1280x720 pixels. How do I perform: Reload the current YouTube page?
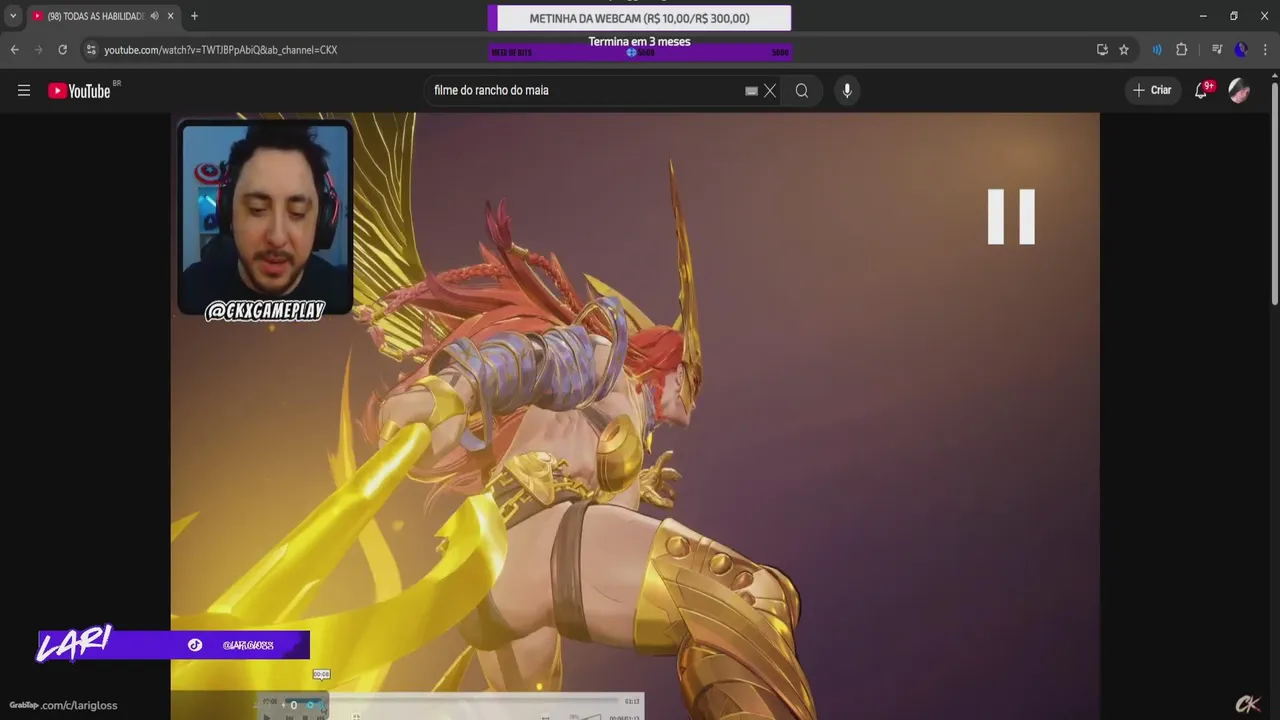point(62,50)
